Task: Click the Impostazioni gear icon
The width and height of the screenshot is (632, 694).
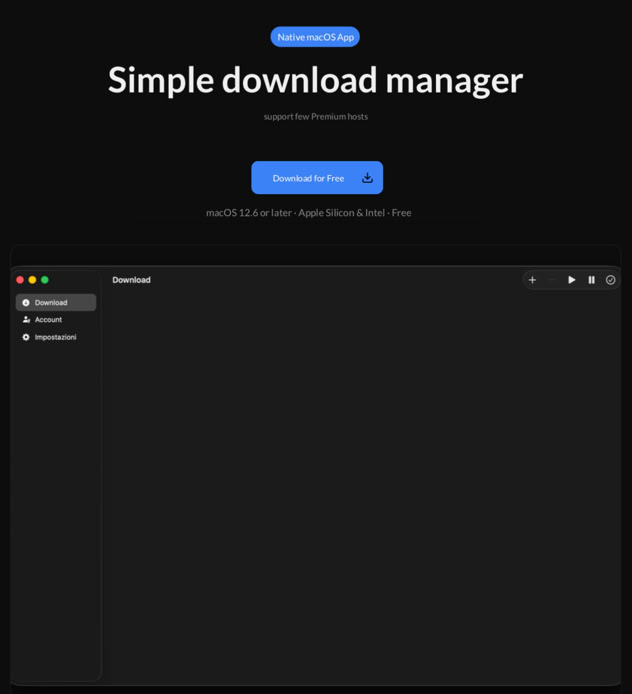Action: pos(26,337)
